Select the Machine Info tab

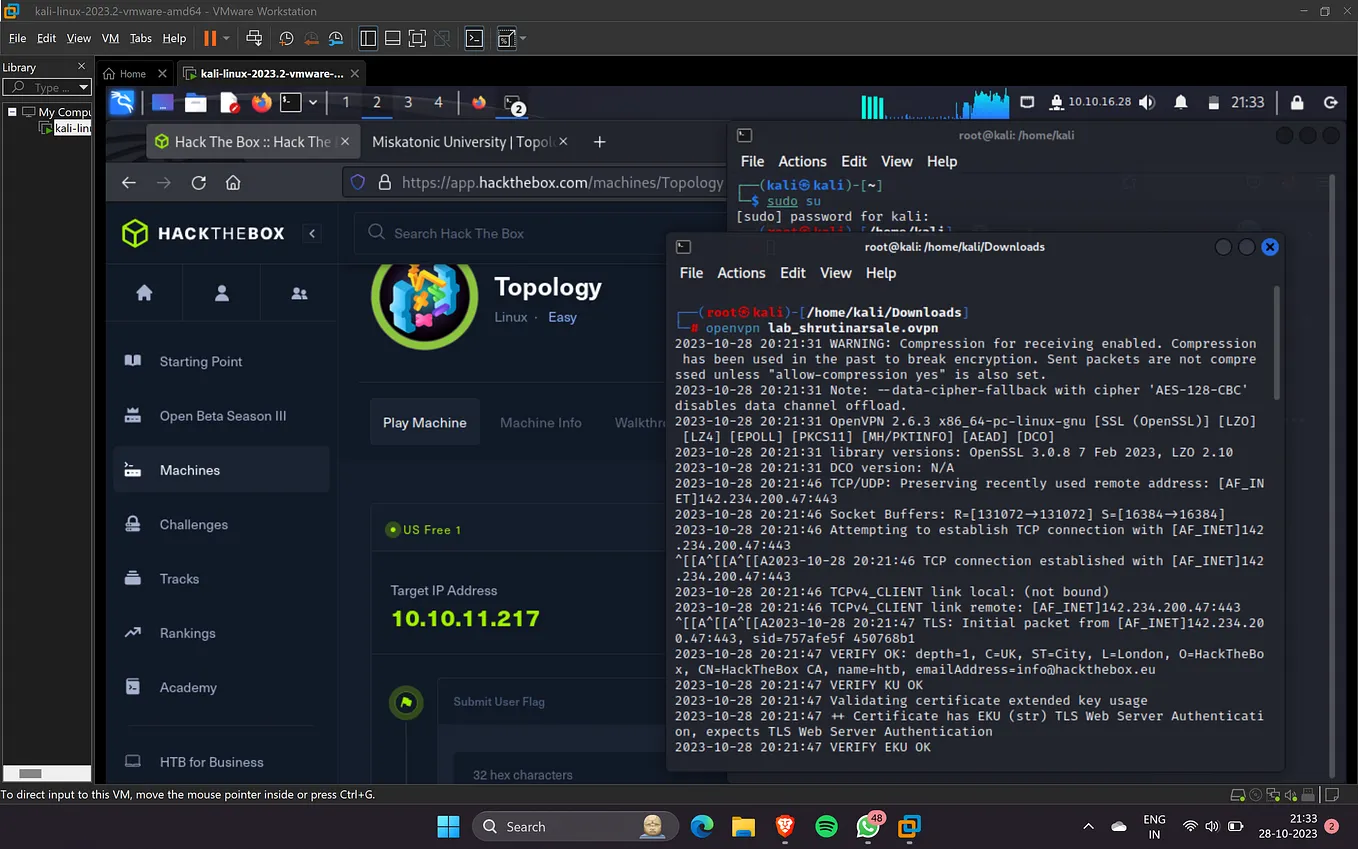541,423
